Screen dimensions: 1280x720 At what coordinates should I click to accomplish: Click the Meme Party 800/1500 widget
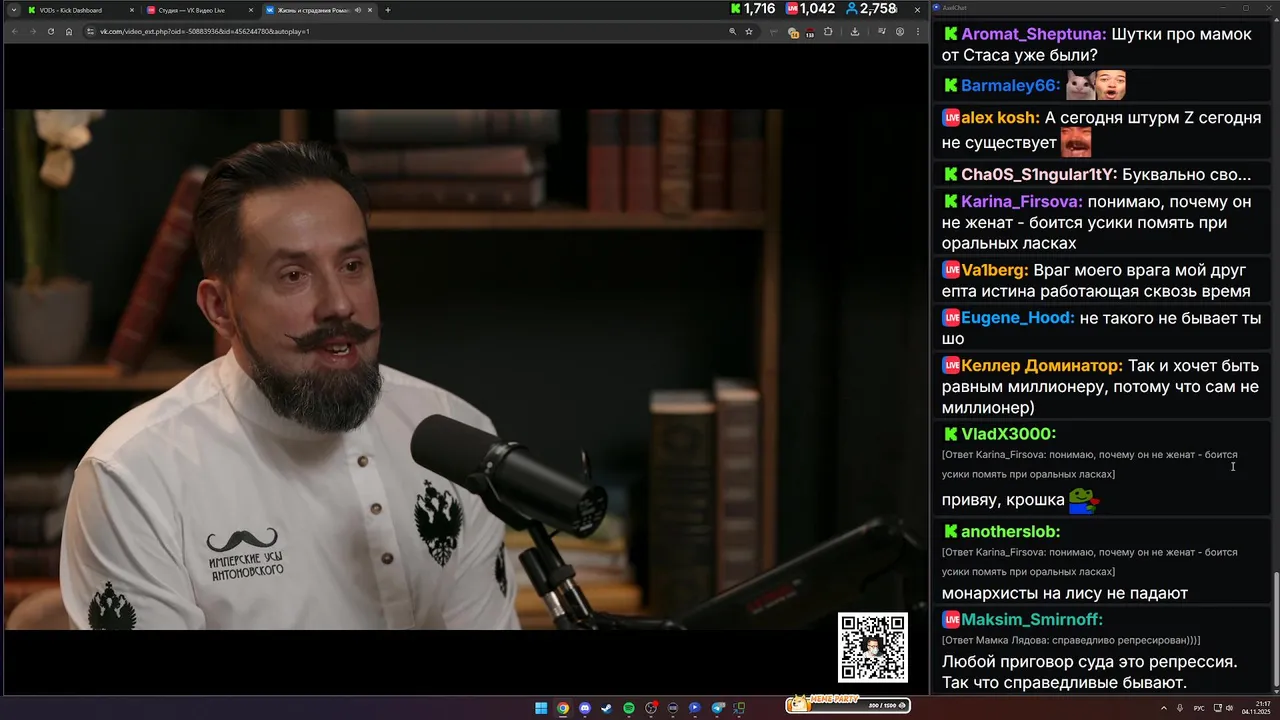[x=846, y=705]
